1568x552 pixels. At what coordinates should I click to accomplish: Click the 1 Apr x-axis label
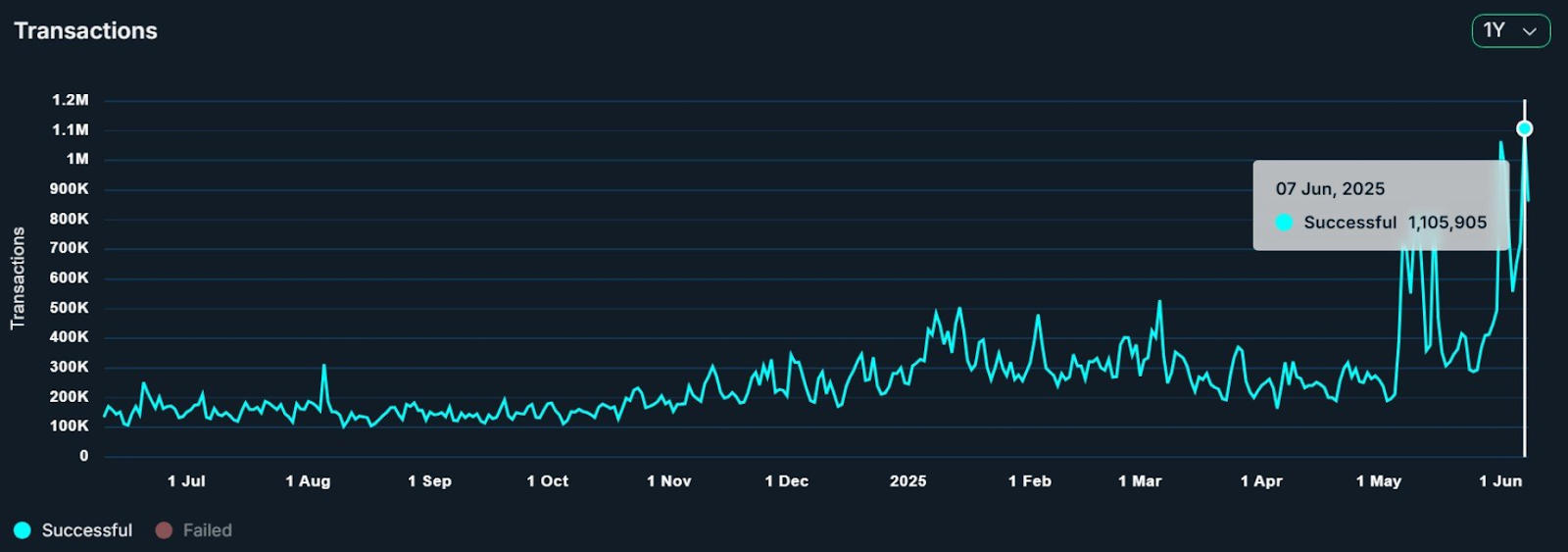click(x=1261, y=481)
